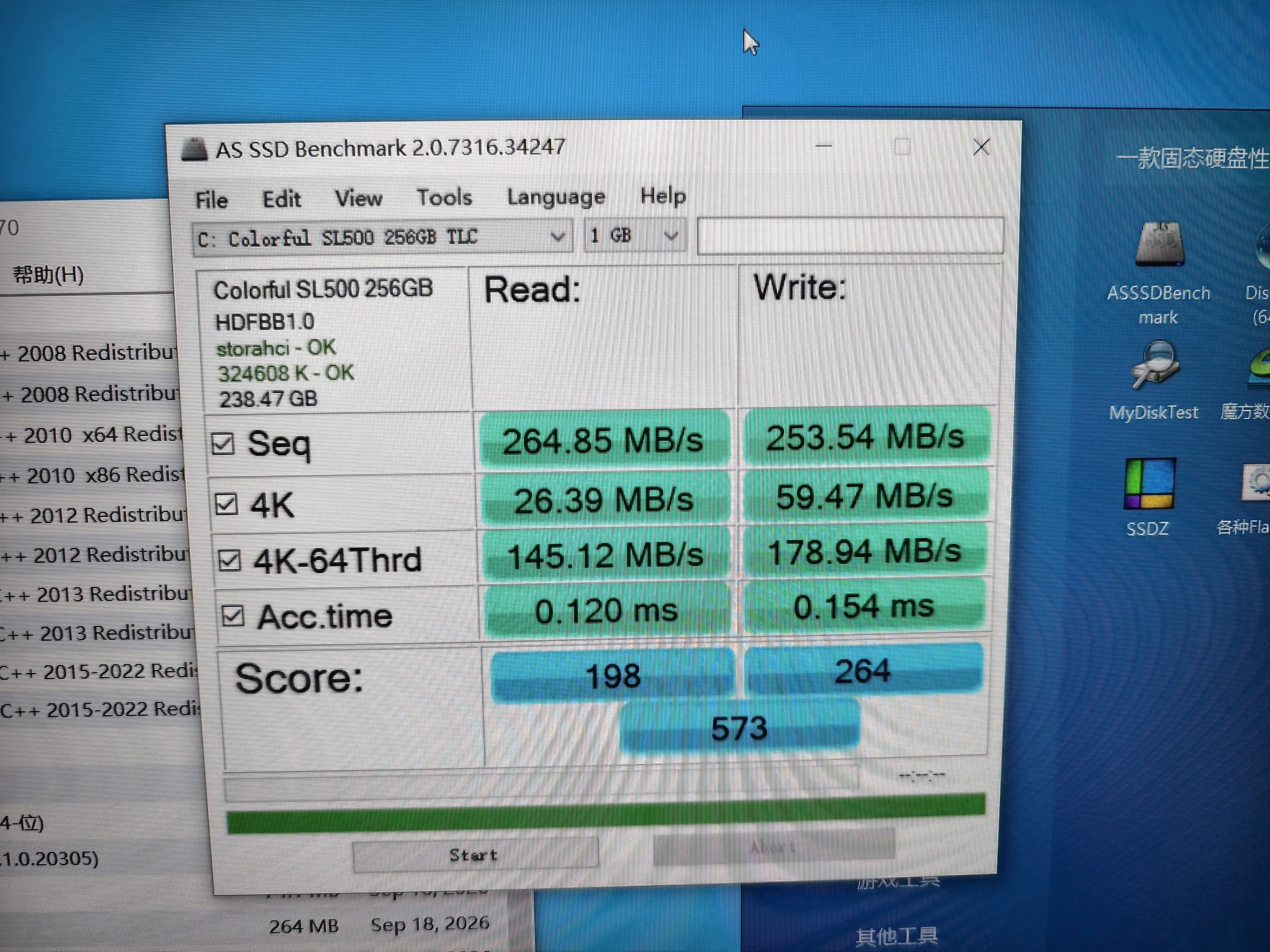Click the Sep 18, 2026 date entry
The height and width of the screenshot is (952, 1270).
[x=430, y=924]
